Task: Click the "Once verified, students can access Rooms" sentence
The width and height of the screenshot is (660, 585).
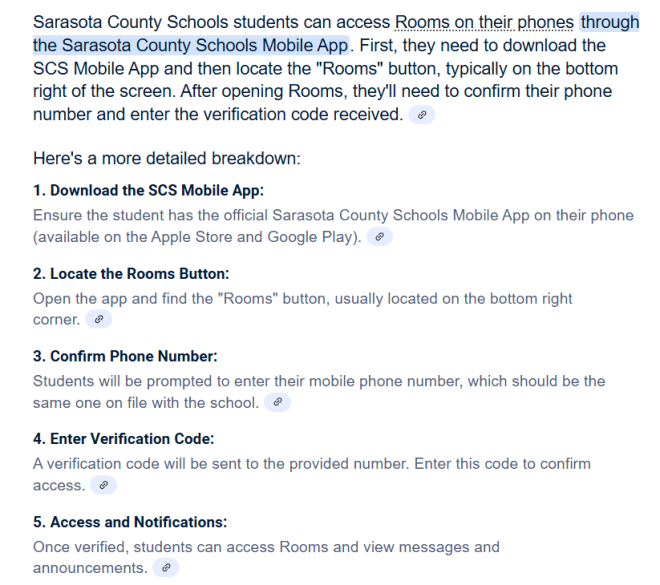Action: click(x=266, y=547)
